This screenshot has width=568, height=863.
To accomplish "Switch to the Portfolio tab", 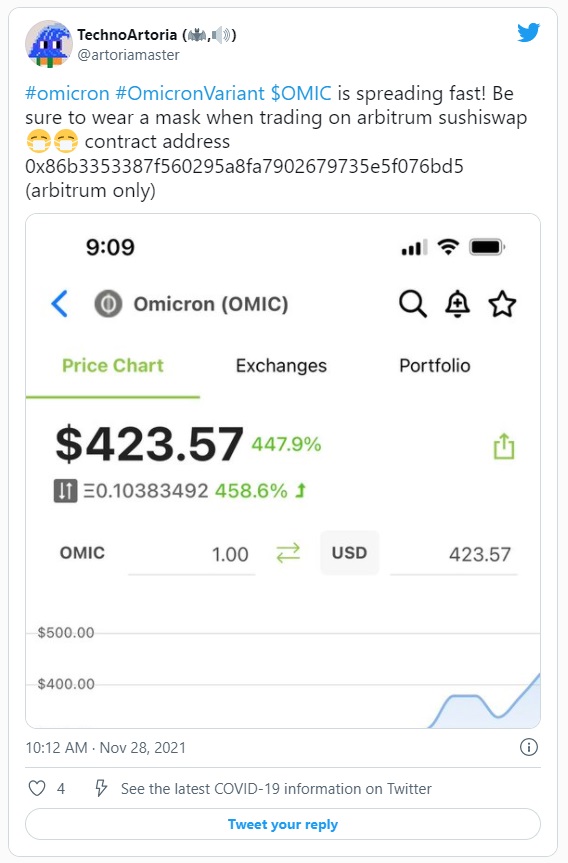I will point(435,365).
